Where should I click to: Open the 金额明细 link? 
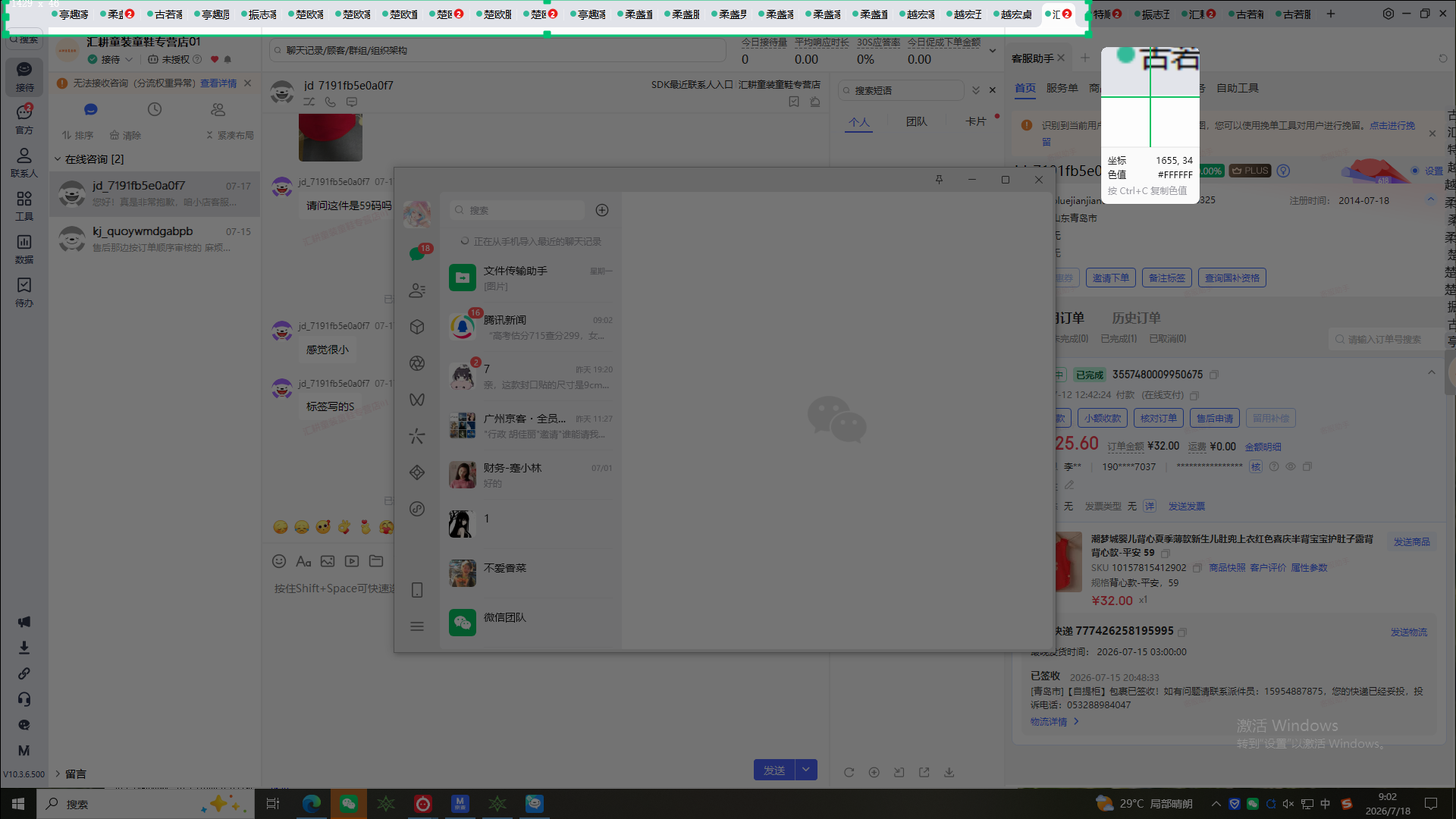(1263, 447)
